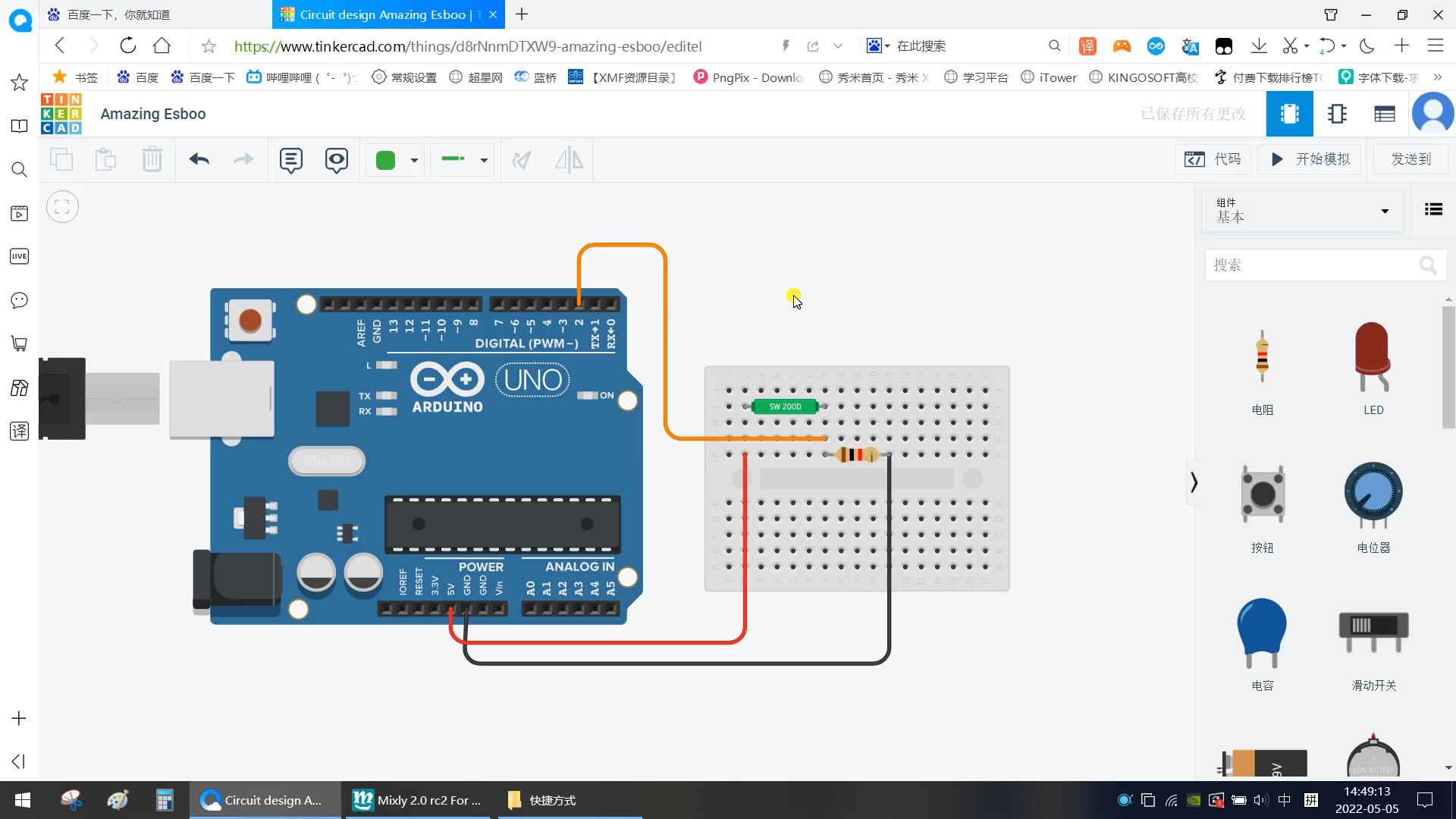The image size is (1456, 819).
Task: Click the Tinkercad logo
Action: (61, 114)
